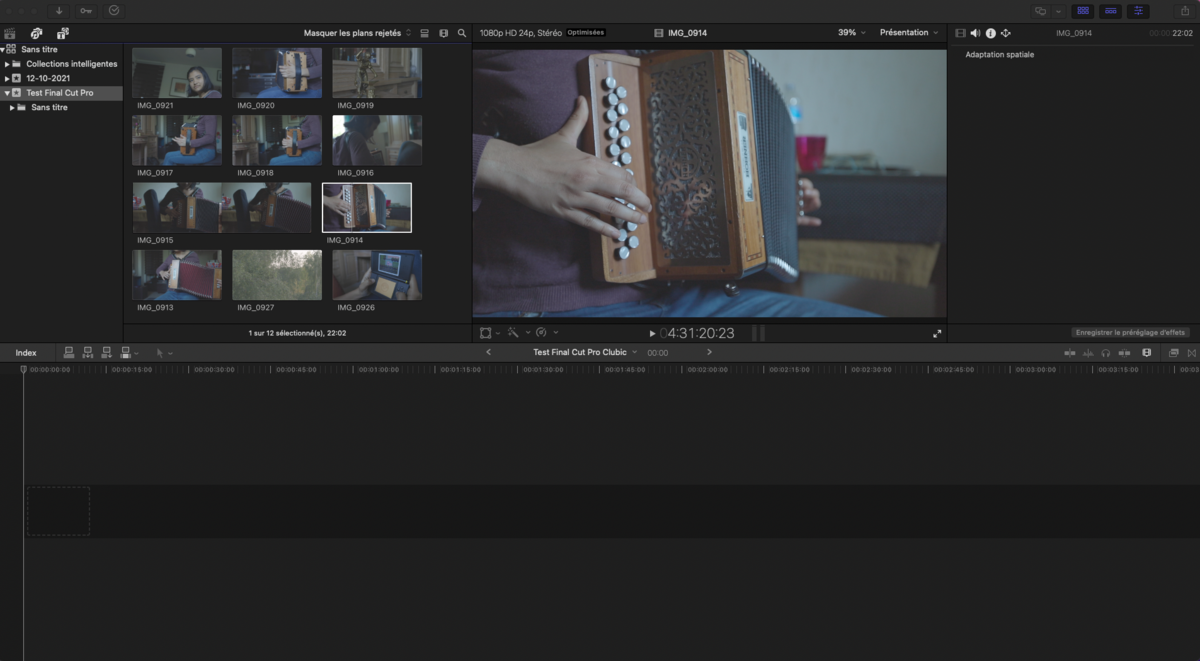
Task: Toggle the Browser panel visibility
Action: click(1082, 11)
